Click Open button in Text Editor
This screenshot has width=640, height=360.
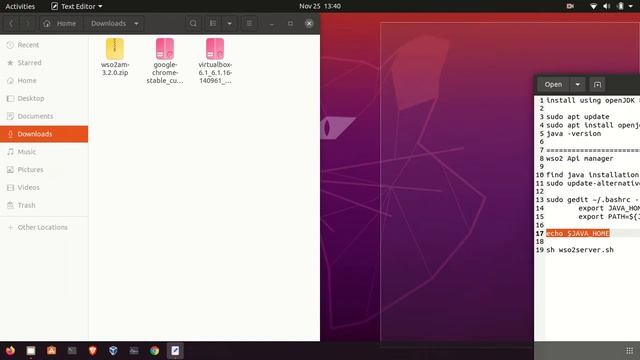pyautogui.click(x=553, y=84)
